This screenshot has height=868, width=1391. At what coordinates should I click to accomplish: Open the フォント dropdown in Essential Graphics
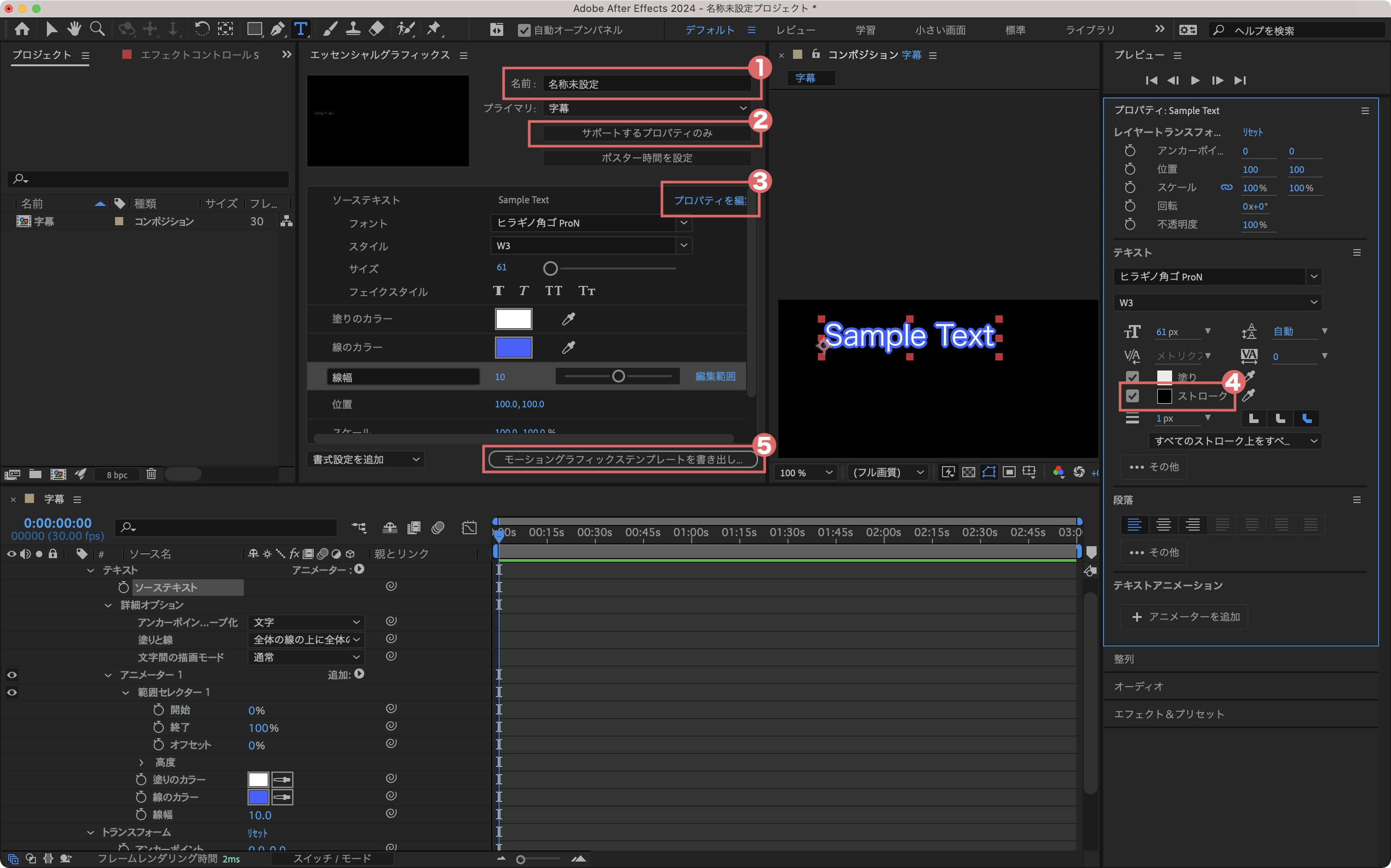591,223
